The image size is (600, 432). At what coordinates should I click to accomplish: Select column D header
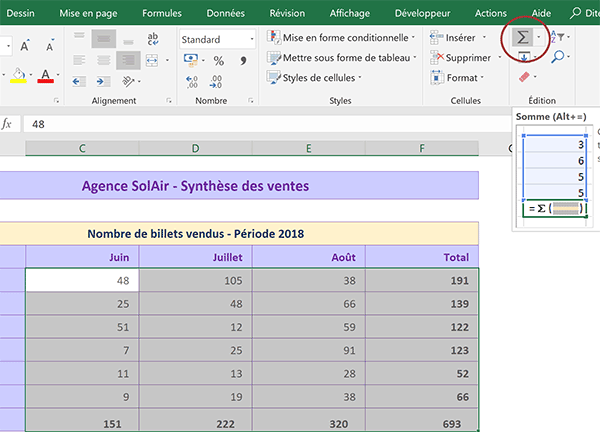(195, 148)
